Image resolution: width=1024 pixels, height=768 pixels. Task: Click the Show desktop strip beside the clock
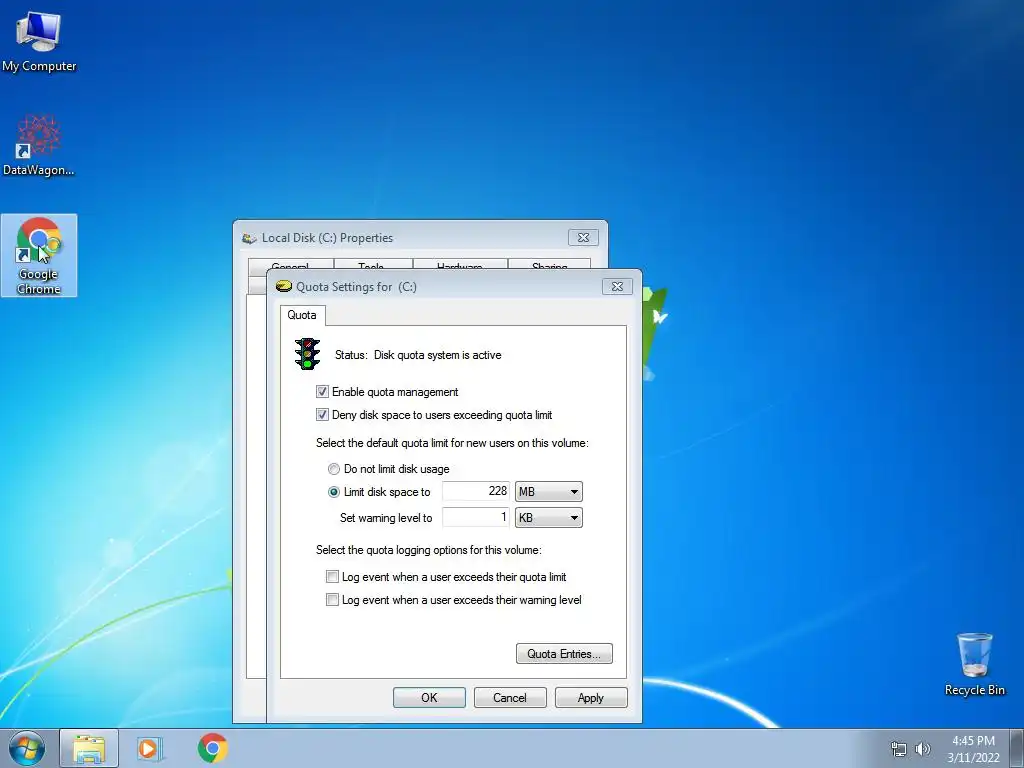(1017, 748)
